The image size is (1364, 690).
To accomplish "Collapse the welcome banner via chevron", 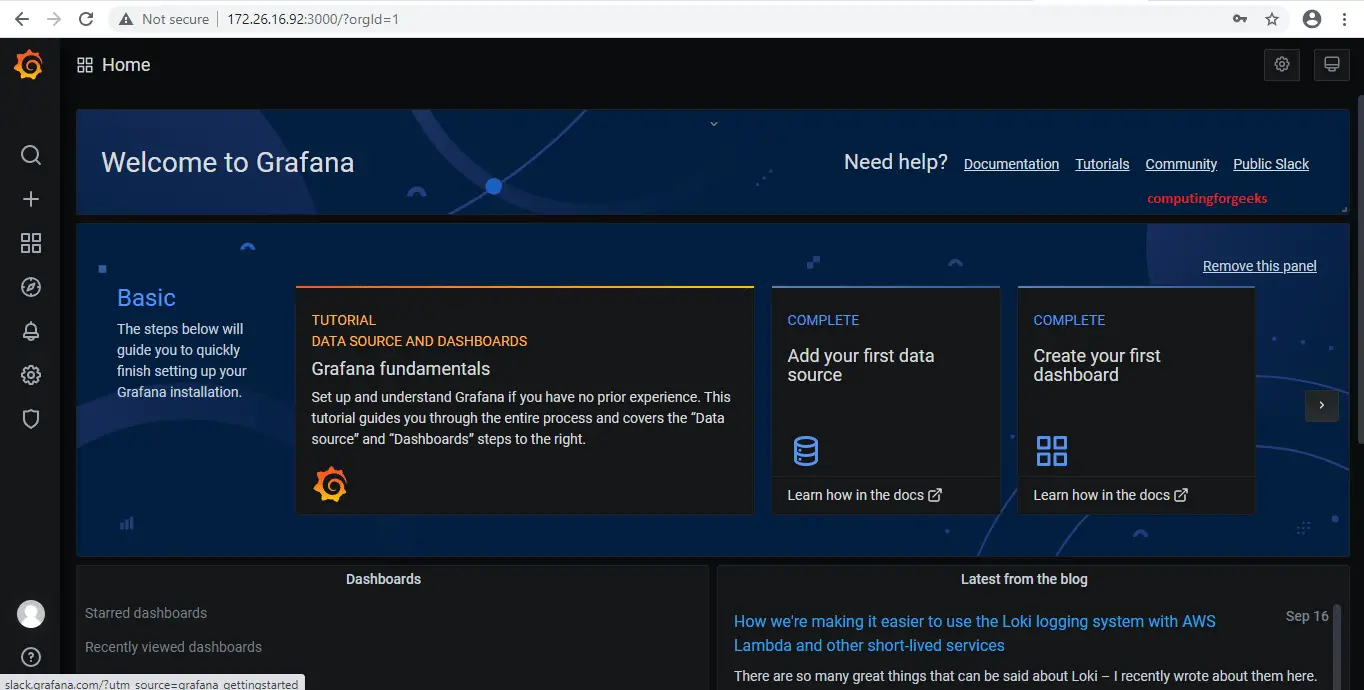I will click(713, 122).
